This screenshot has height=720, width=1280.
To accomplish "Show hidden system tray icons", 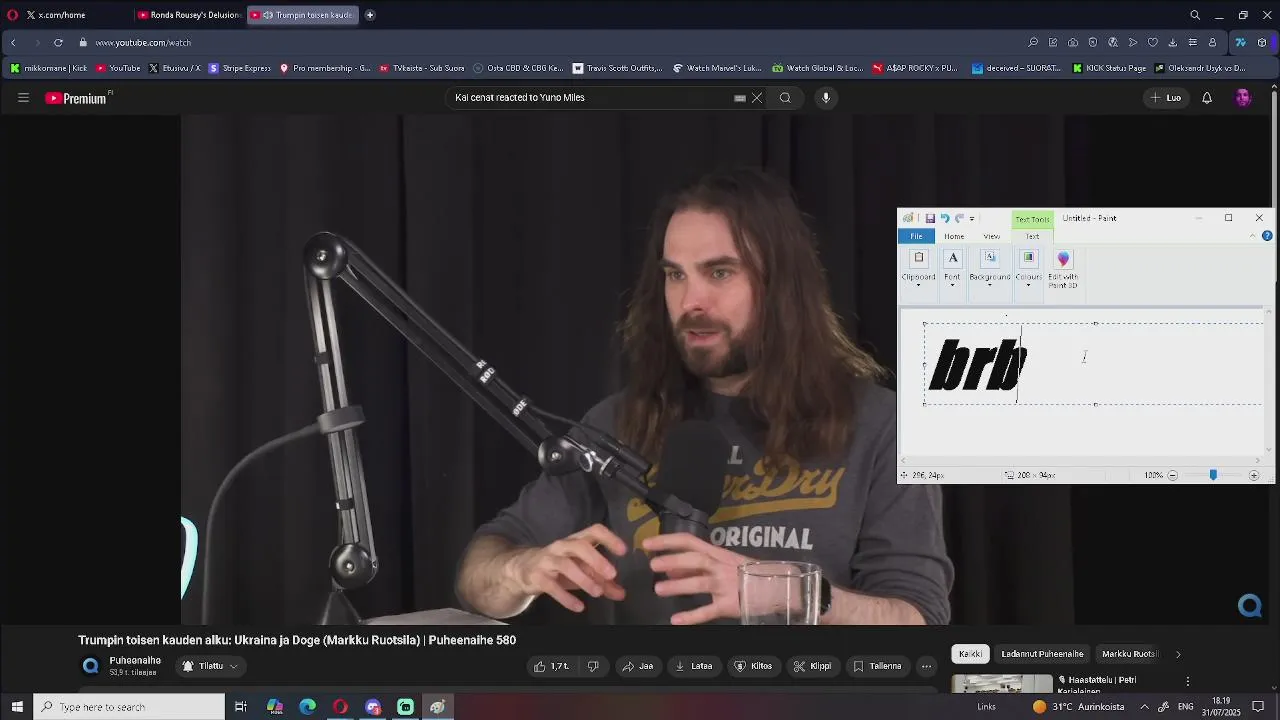I will (1144, 707).
